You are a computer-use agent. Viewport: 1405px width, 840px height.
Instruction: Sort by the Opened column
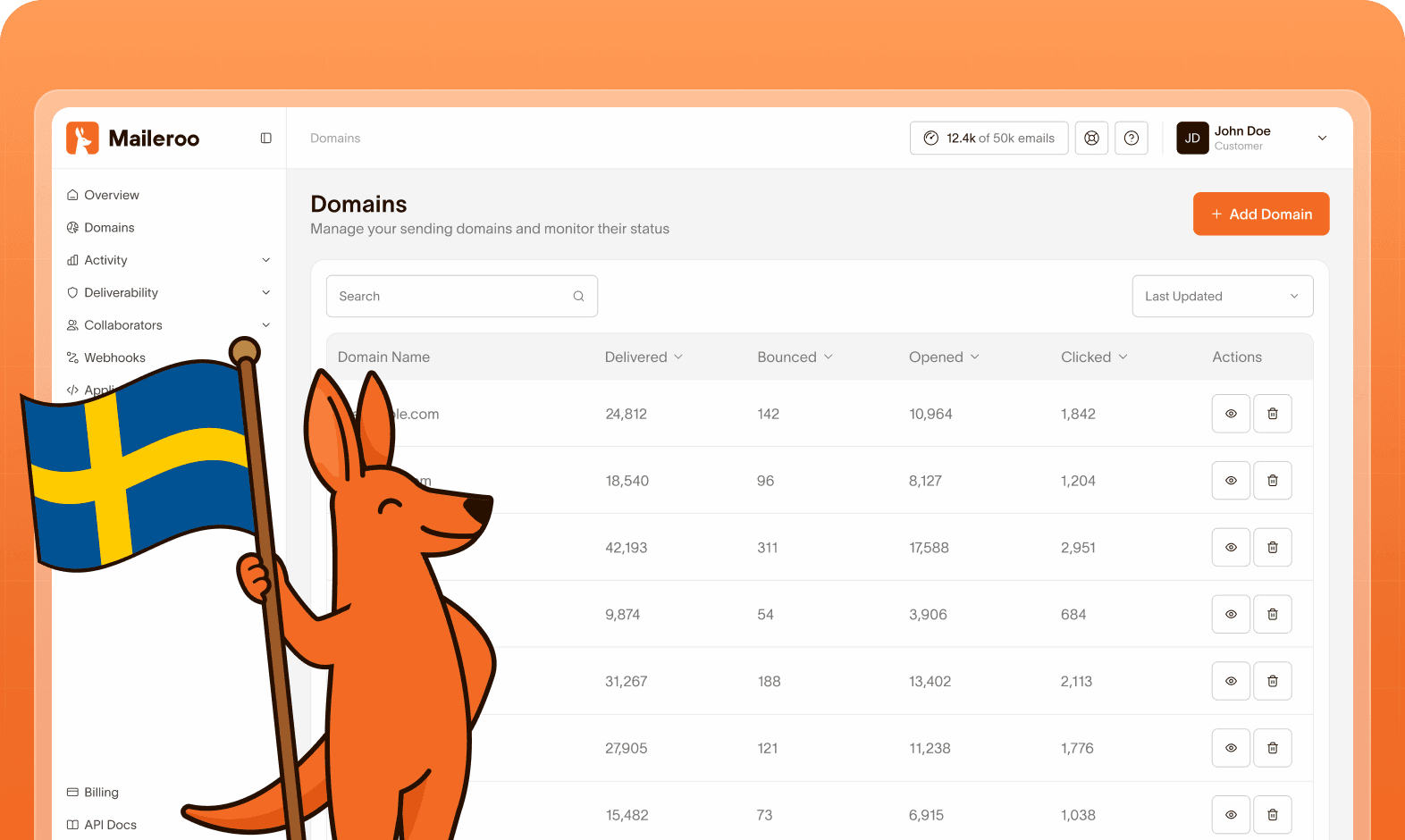coord(945,357)
